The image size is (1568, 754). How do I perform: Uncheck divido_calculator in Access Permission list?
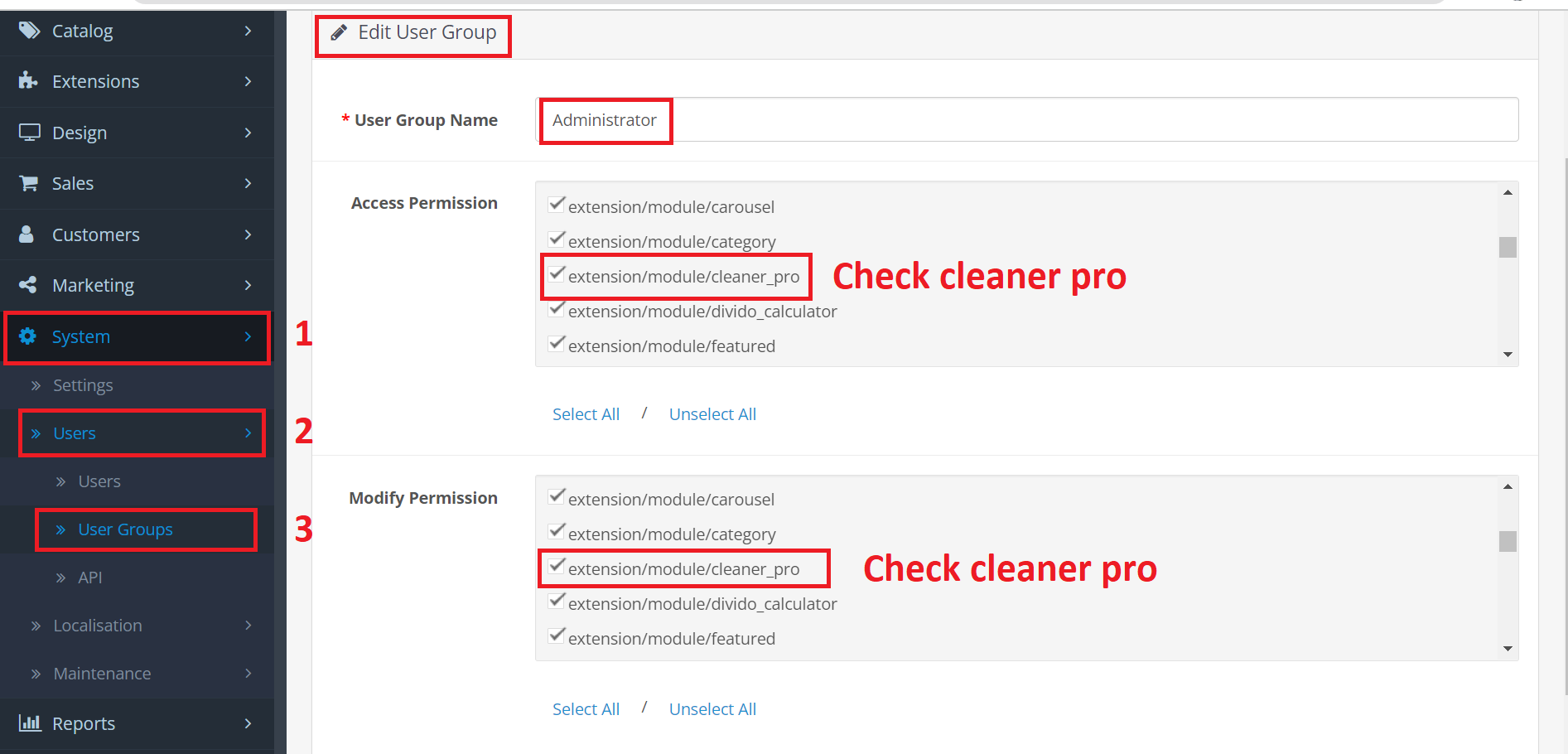(x=557, y=310)
